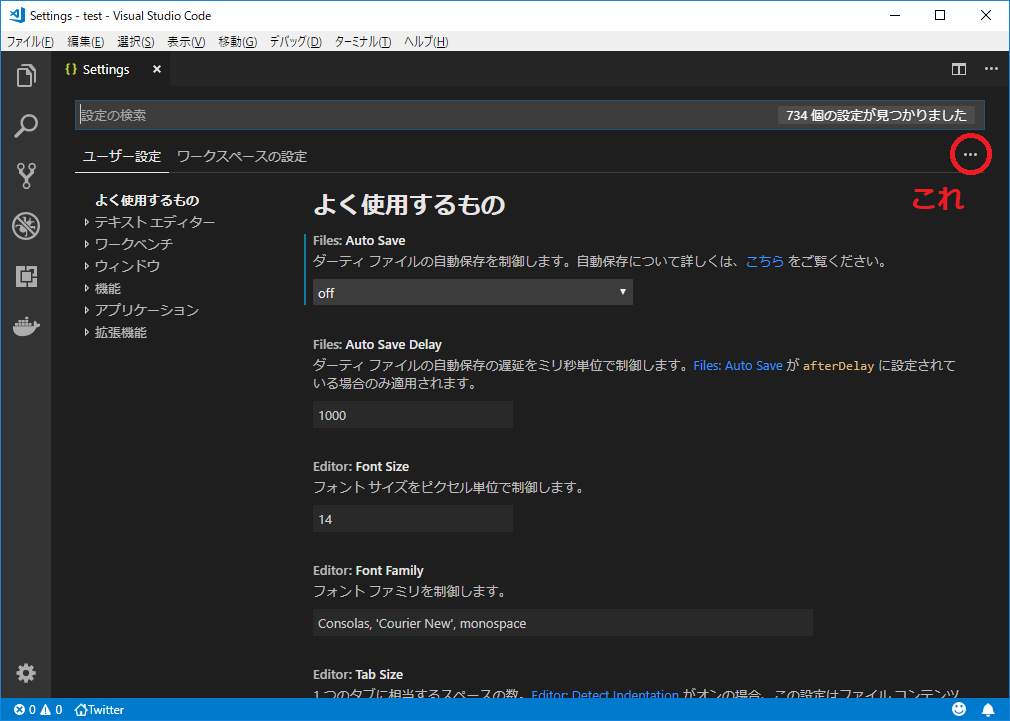Viewport: 1010px width, 721px height.
Task: Close the Settings tab
Action: point(157,69)
